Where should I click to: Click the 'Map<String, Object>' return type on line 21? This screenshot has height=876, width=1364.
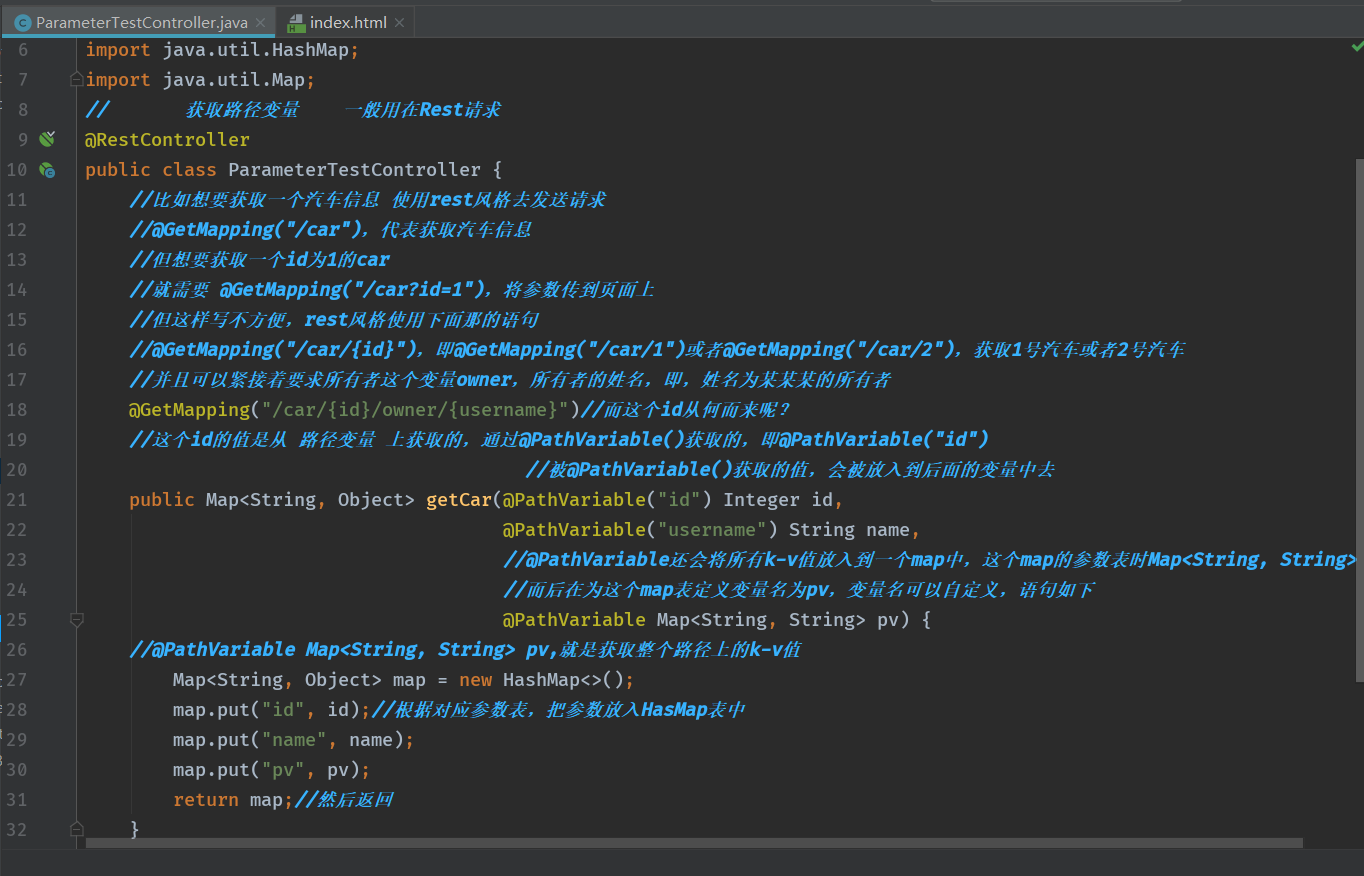310,500
